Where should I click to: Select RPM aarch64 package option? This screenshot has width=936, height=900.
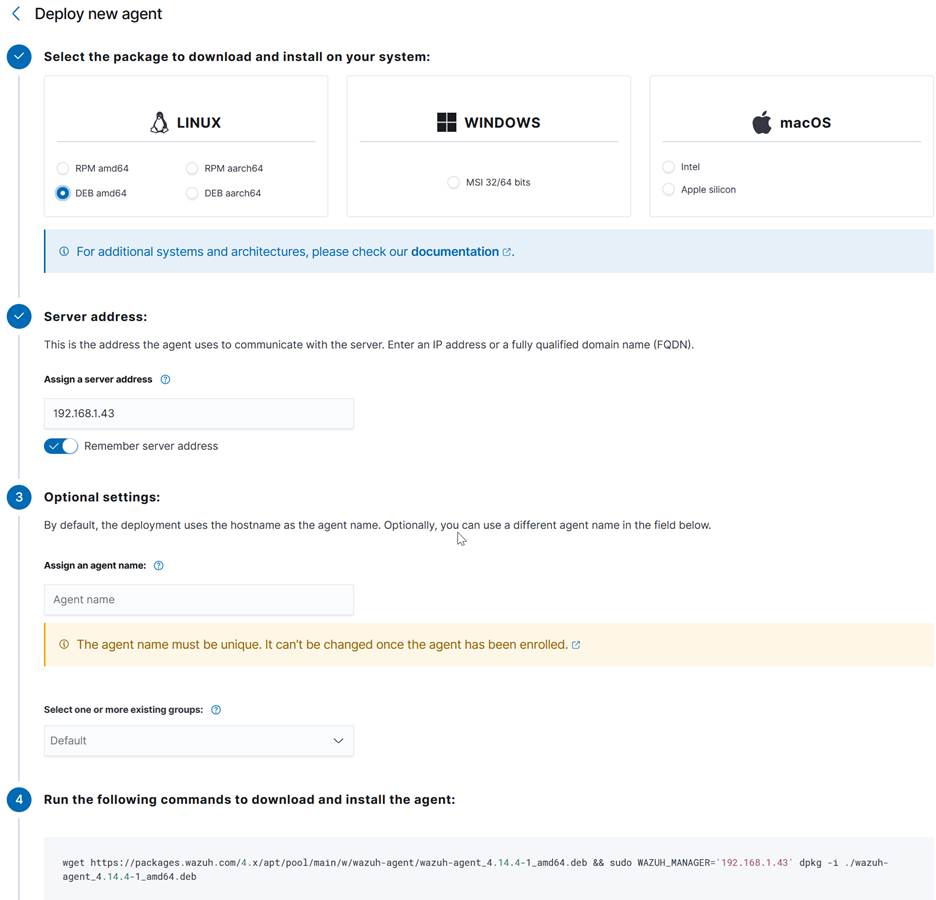coord(192,169)
